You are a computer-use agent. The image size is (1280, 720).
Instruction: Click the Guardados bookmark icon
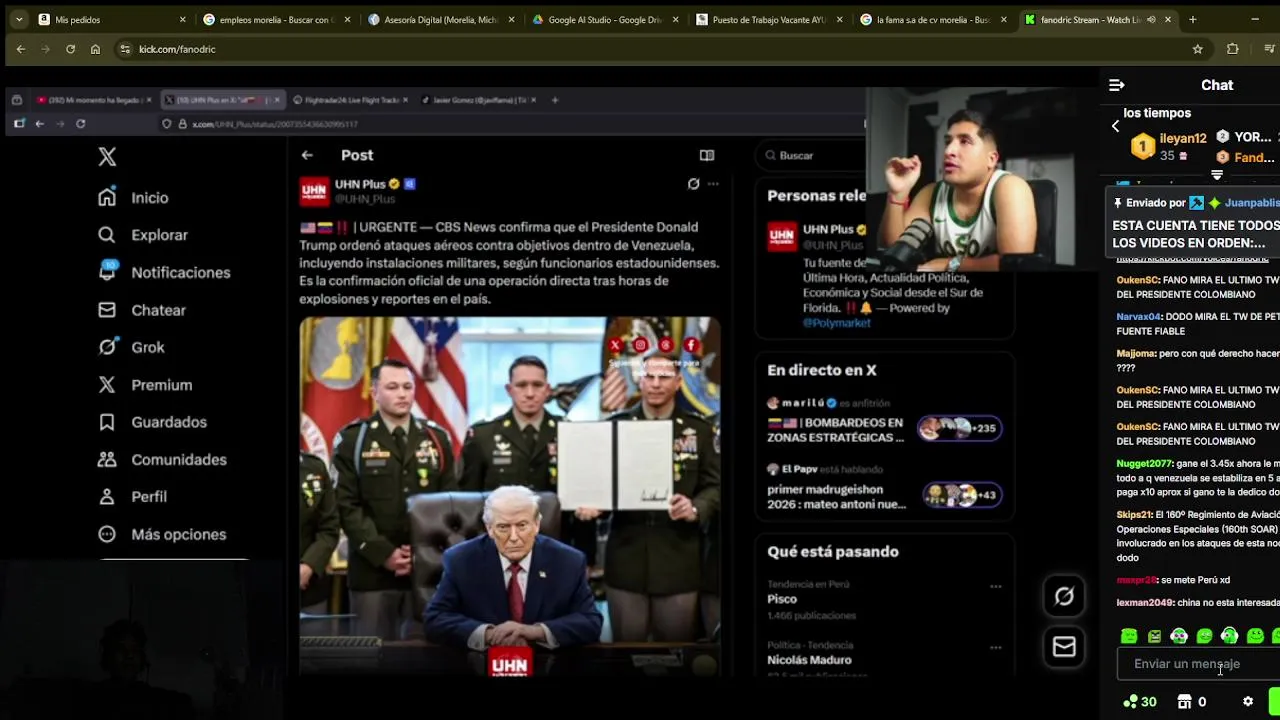(107, 422)
